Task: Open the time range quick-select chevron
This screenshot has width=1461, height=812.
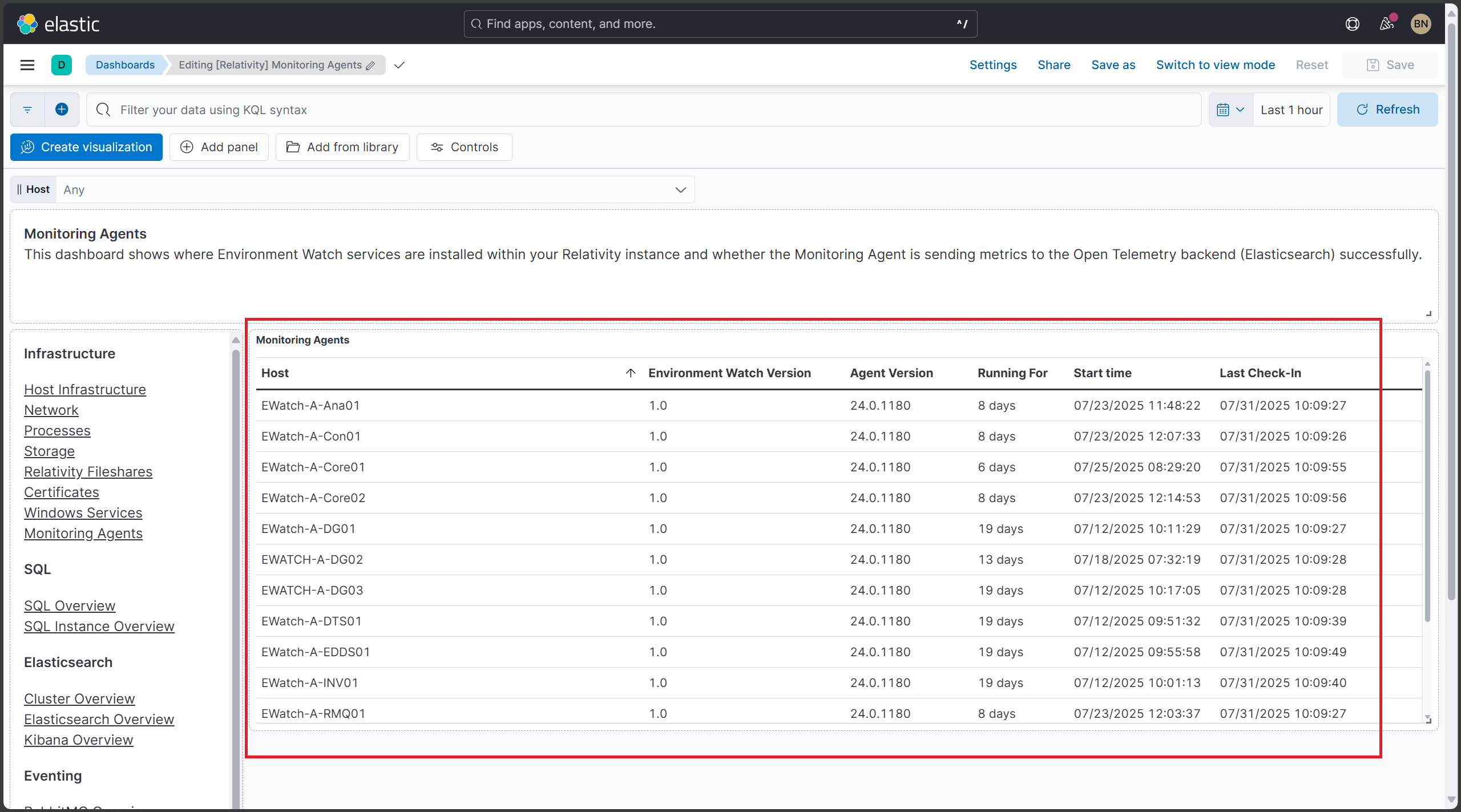Action: [x=1239, y=109]
